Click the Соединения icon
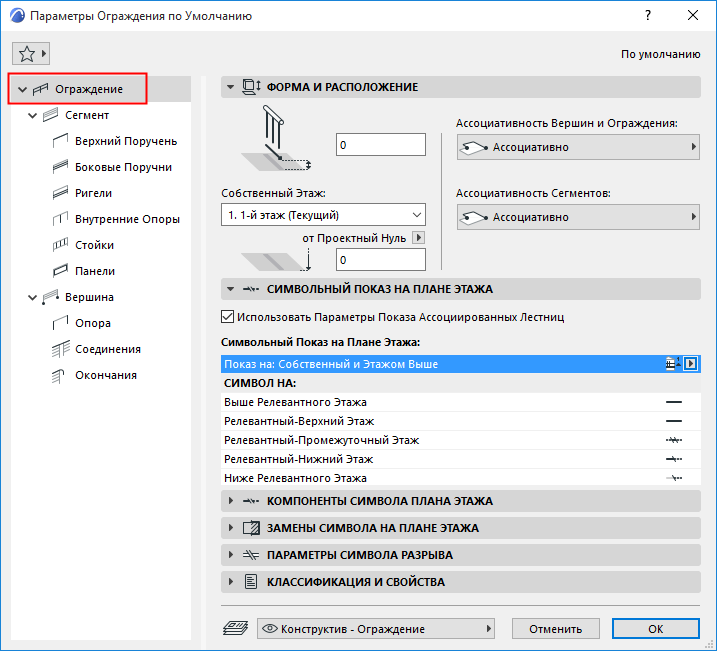 [x=60, y=349]
